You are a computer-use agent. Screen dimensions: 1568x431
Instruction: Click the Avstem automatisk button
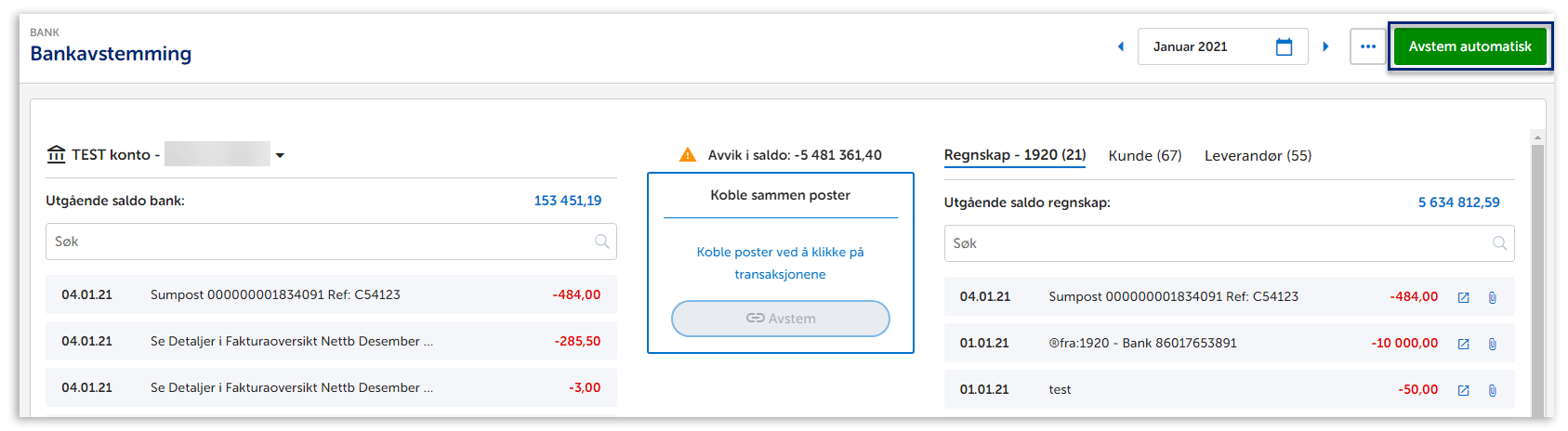click(1469, 46)
